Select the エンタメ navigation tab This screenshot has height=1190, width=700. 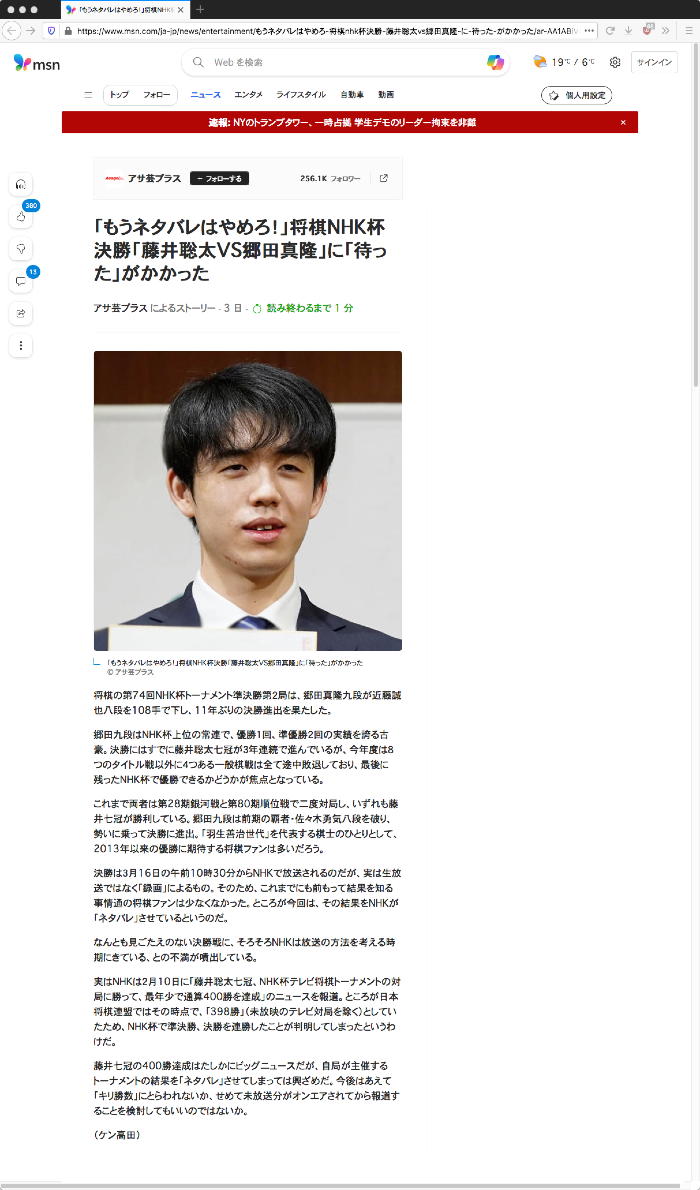pos(248,95)
